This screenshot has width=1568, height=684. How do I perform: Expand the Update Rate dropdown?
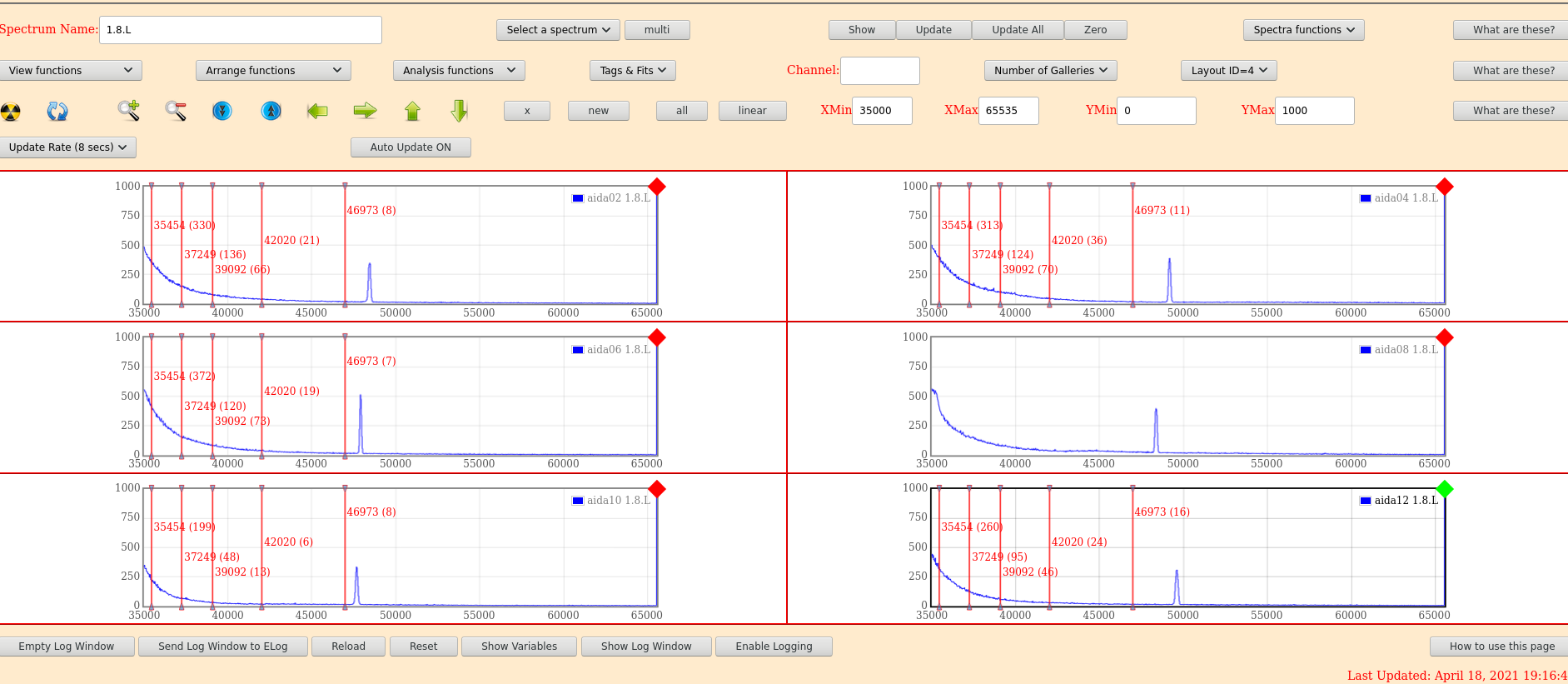click(x=67, y=147)
